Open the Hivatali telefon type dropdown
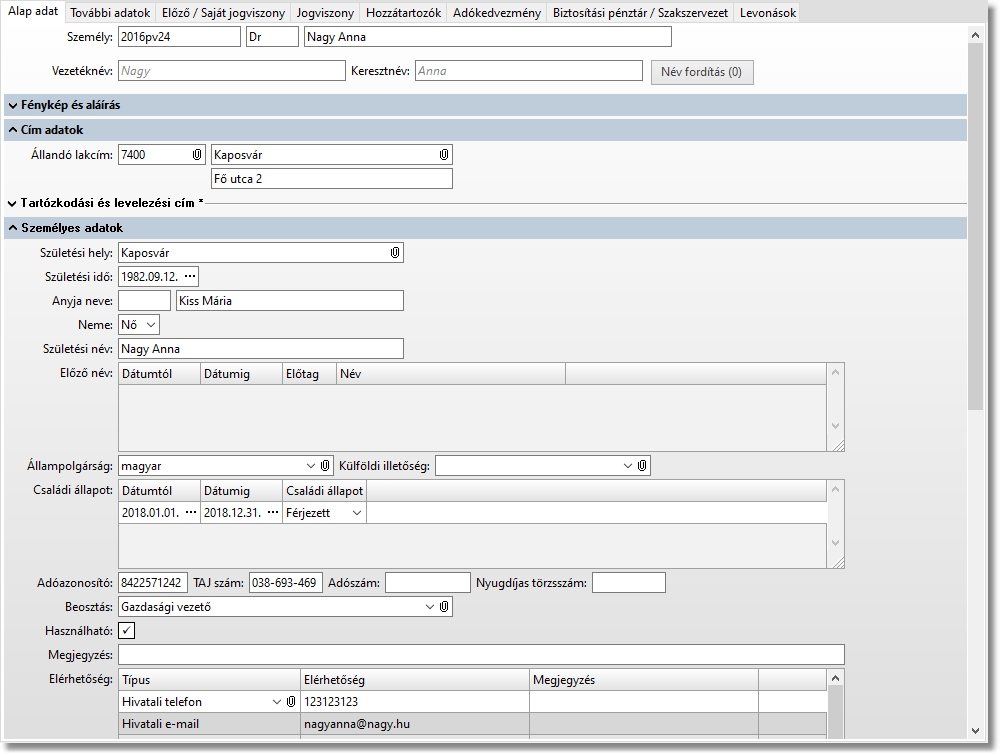This screenshot has width=1000, height=755. pos(277,701)
